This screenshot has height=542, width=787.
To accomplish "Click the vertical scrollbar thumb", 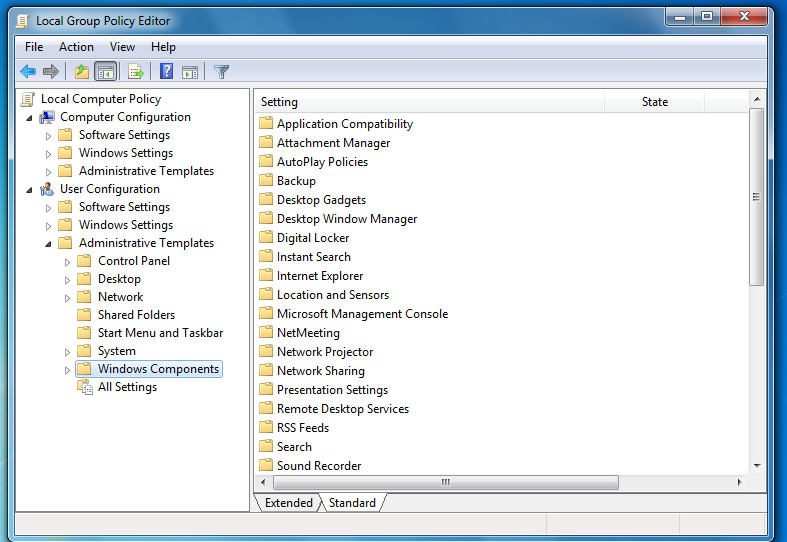I will (x=756, y=197).
